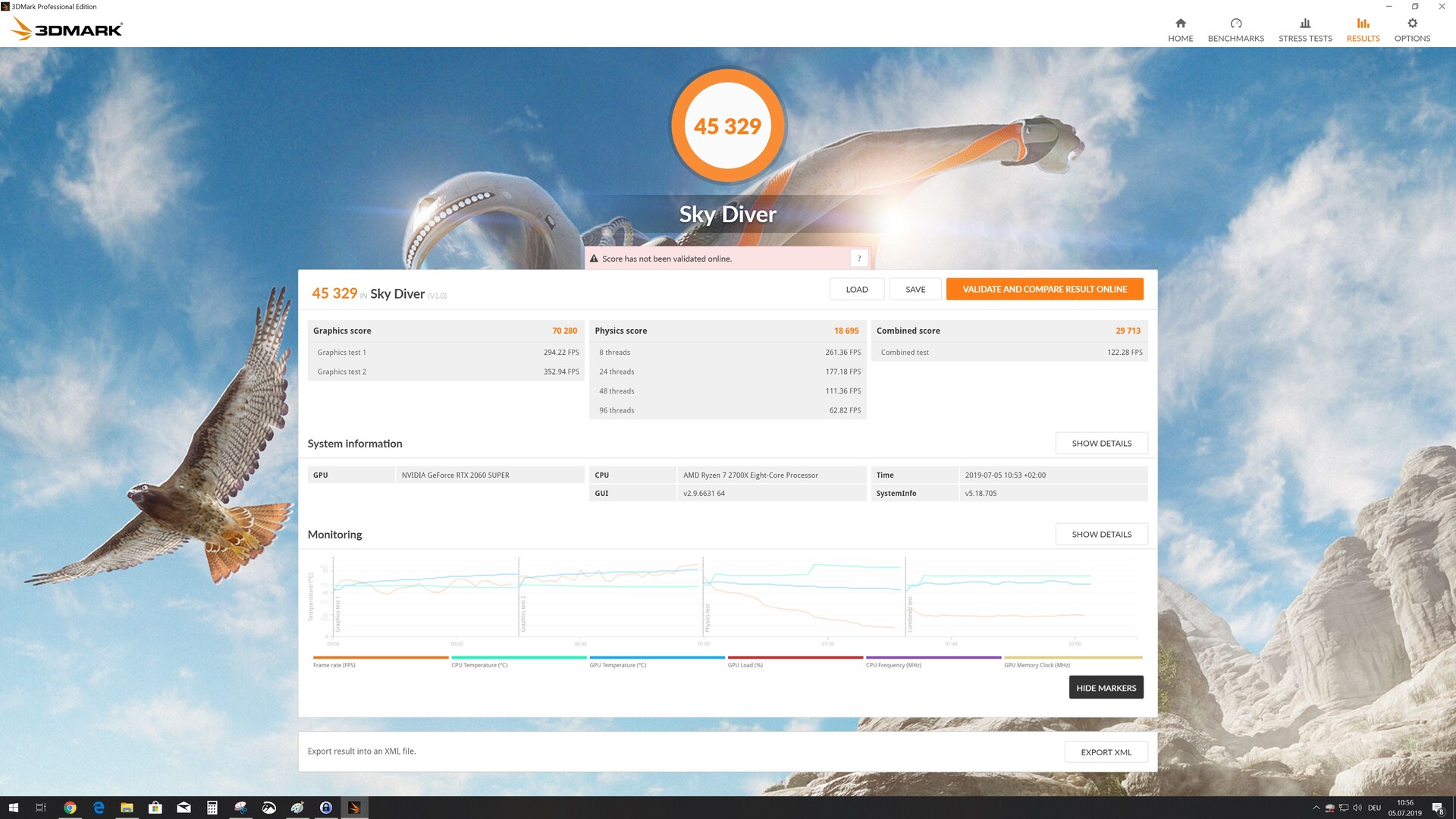Image resolution: width=1456 pixels, height=819 pixels.
Task: Click the Physics test marker in graph
Action: pyautogui.click(x=708, y=618)
